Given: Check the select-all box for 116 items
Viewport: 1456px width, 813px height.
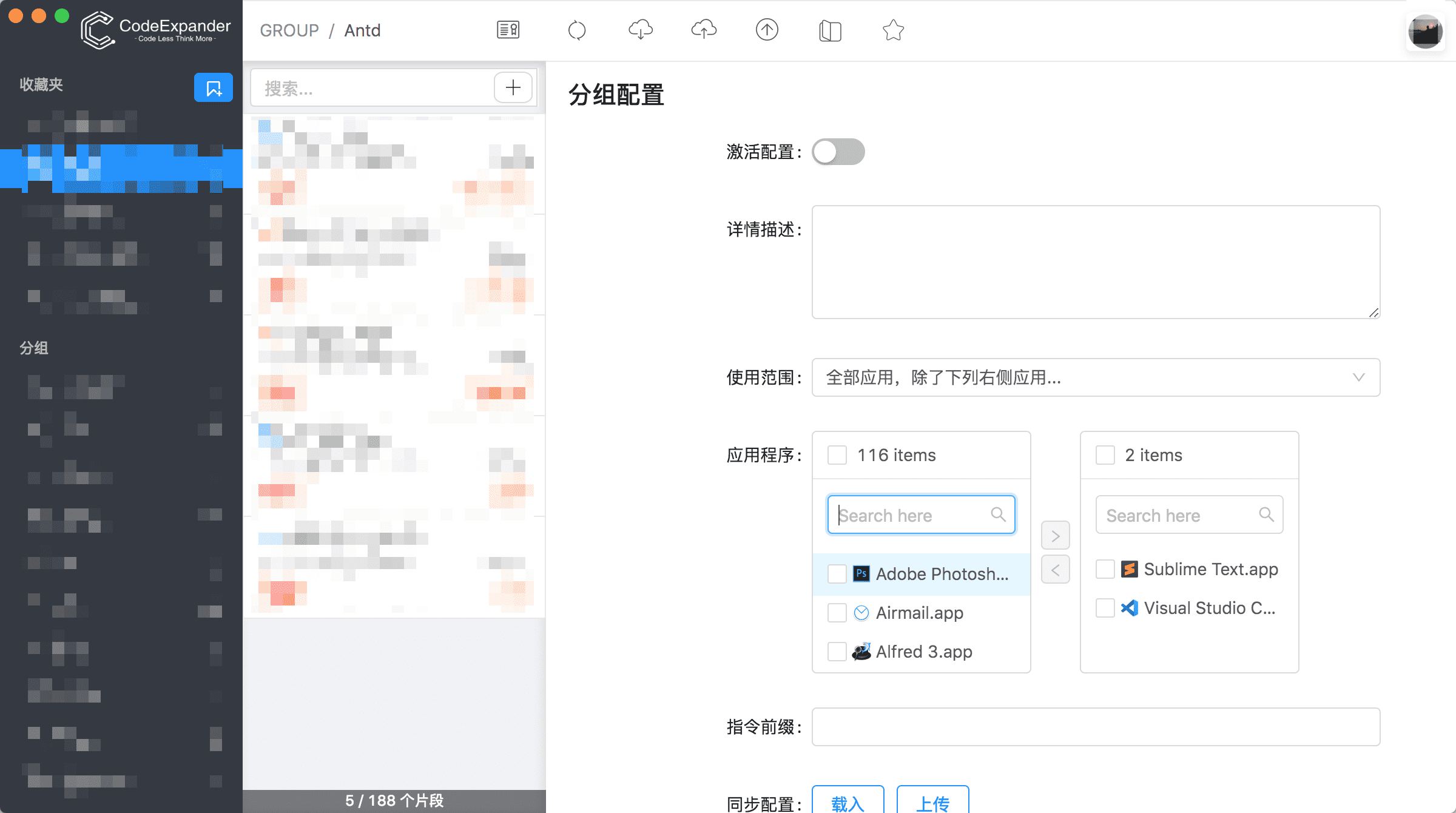Looking at the screenshot, I should 837,455.
